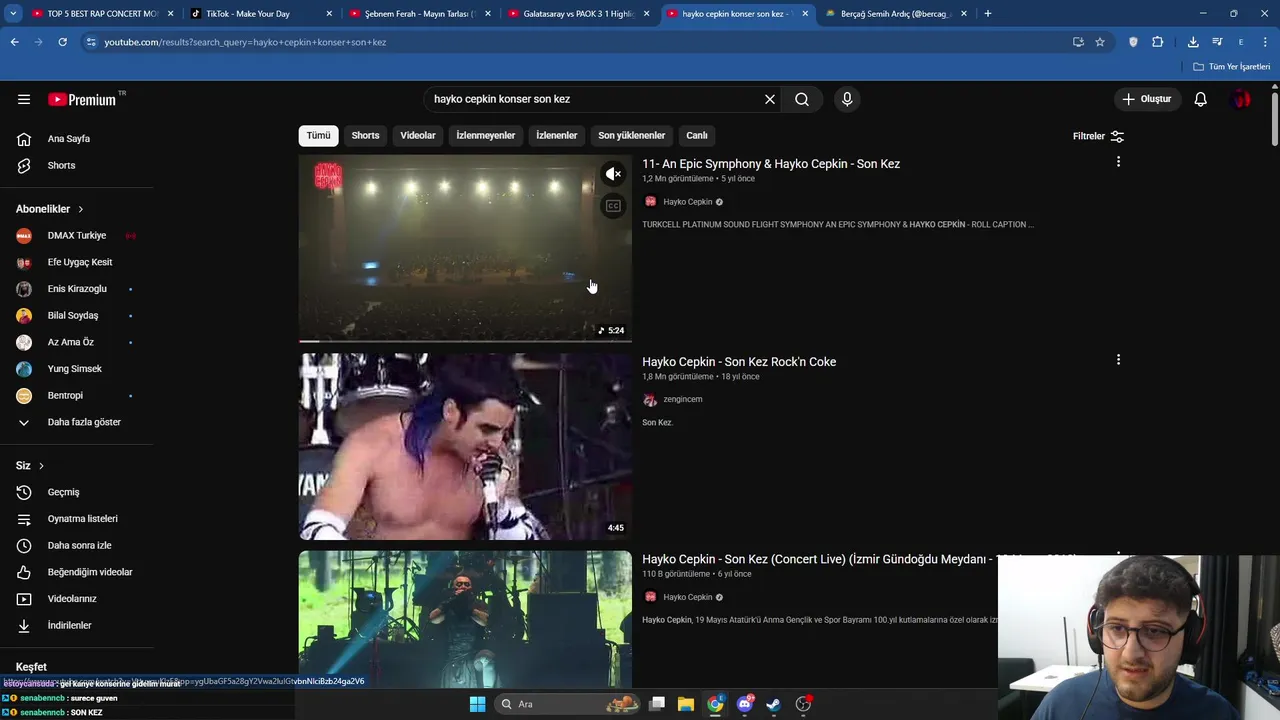The image size is (1280, 720).
Task: Select the Canlı filter chip
Action: (x=697, y=135)
